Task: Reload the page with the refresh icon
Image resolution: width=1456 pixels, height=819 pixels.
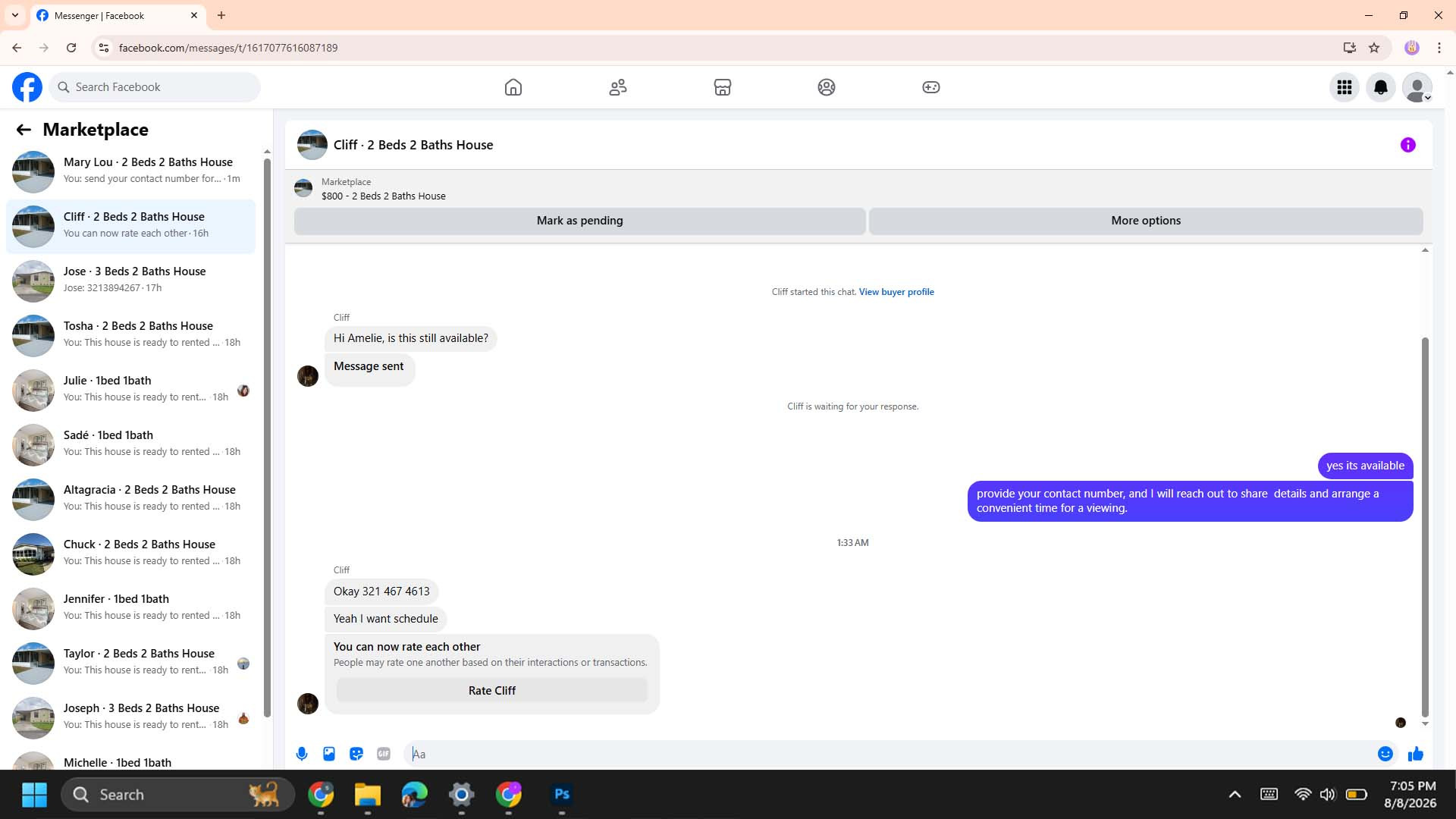Action: point(71,48)
